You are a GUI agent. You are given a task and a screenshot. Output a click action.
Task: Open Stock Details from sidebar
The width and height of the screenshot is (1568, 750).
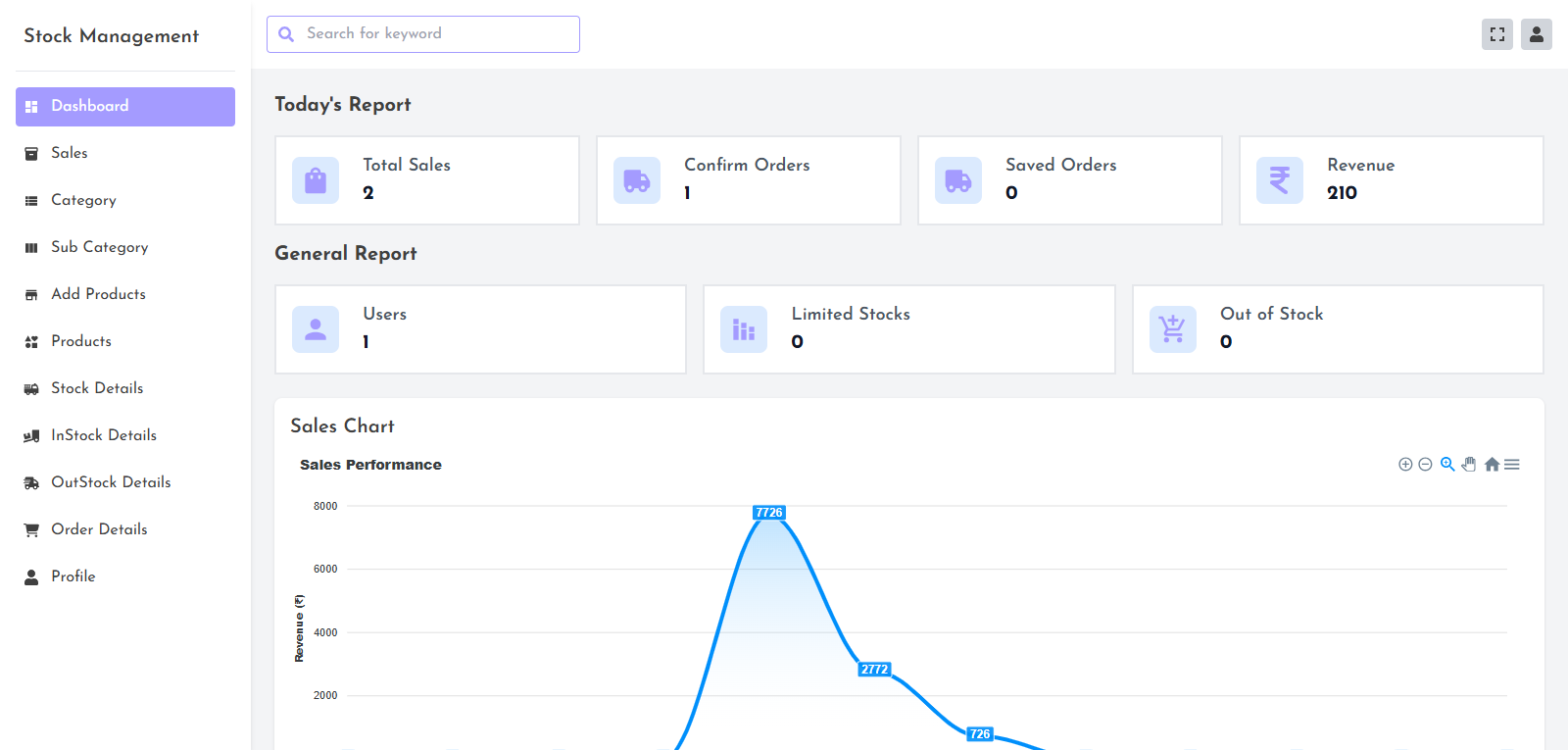tap(97, 388)
